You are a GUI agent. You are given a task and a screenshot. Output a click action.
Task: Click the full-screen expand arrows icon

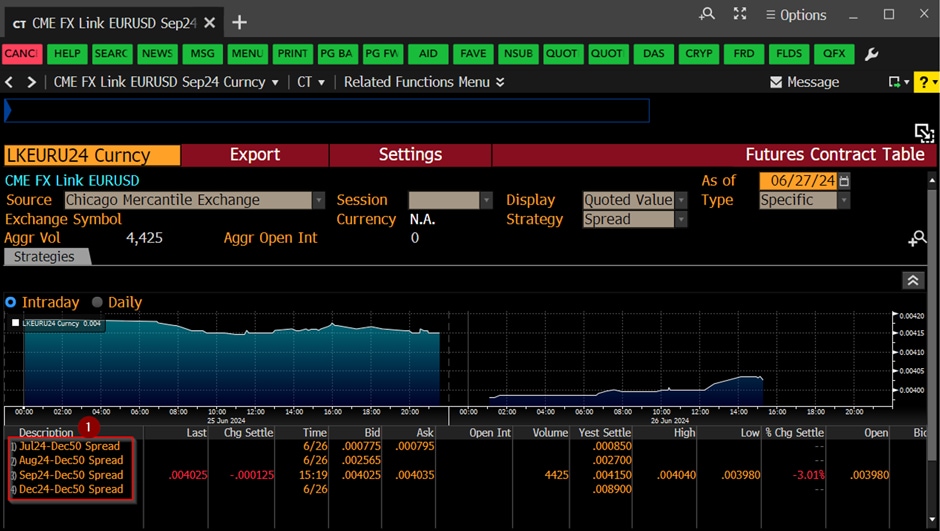(740, 14)
